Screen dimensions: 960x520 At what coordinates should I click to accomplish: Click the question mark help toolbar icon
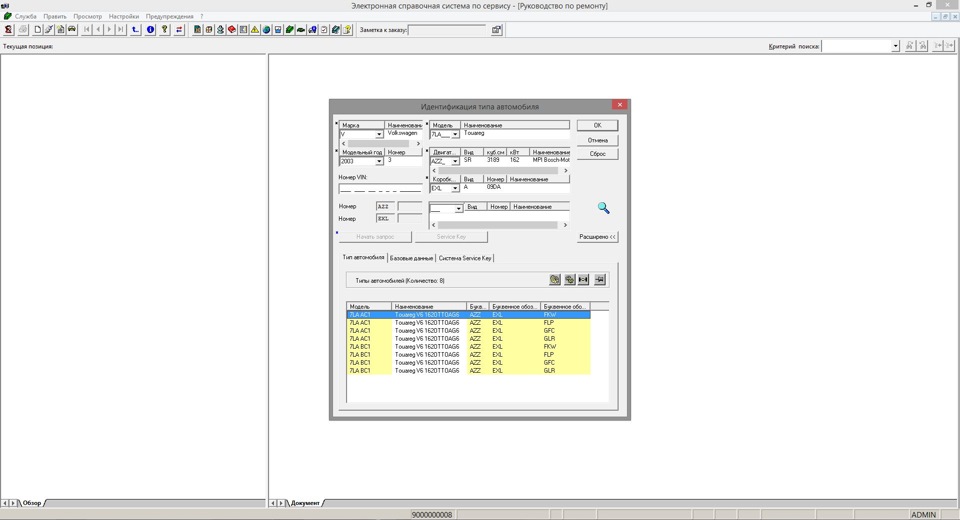click(x=165, y=29)
